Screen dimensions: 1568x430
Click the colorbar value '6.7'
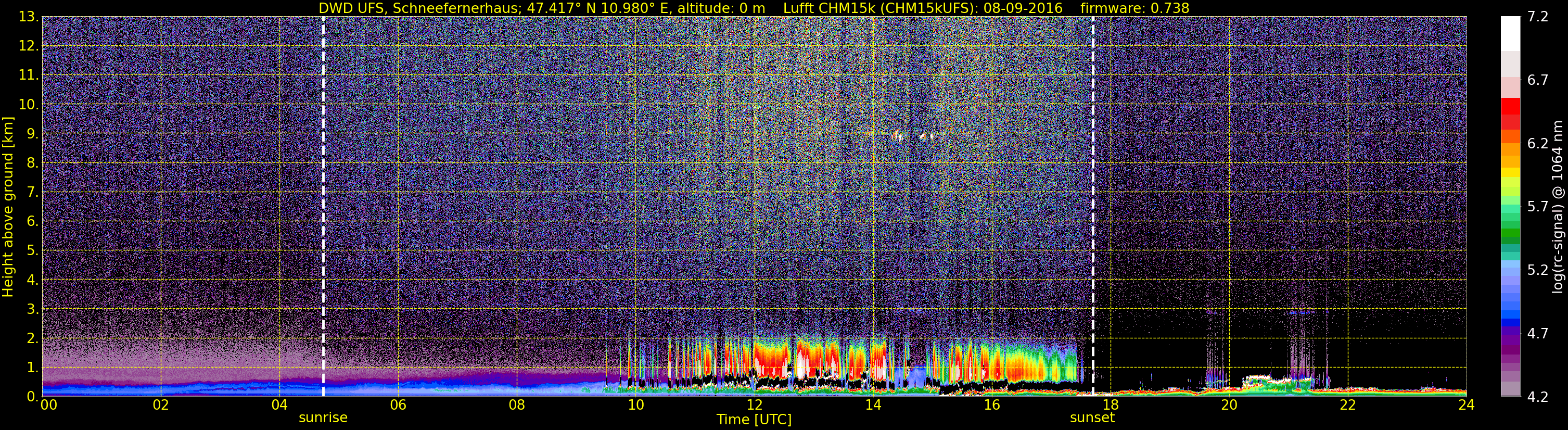[x=1538, y=80]
